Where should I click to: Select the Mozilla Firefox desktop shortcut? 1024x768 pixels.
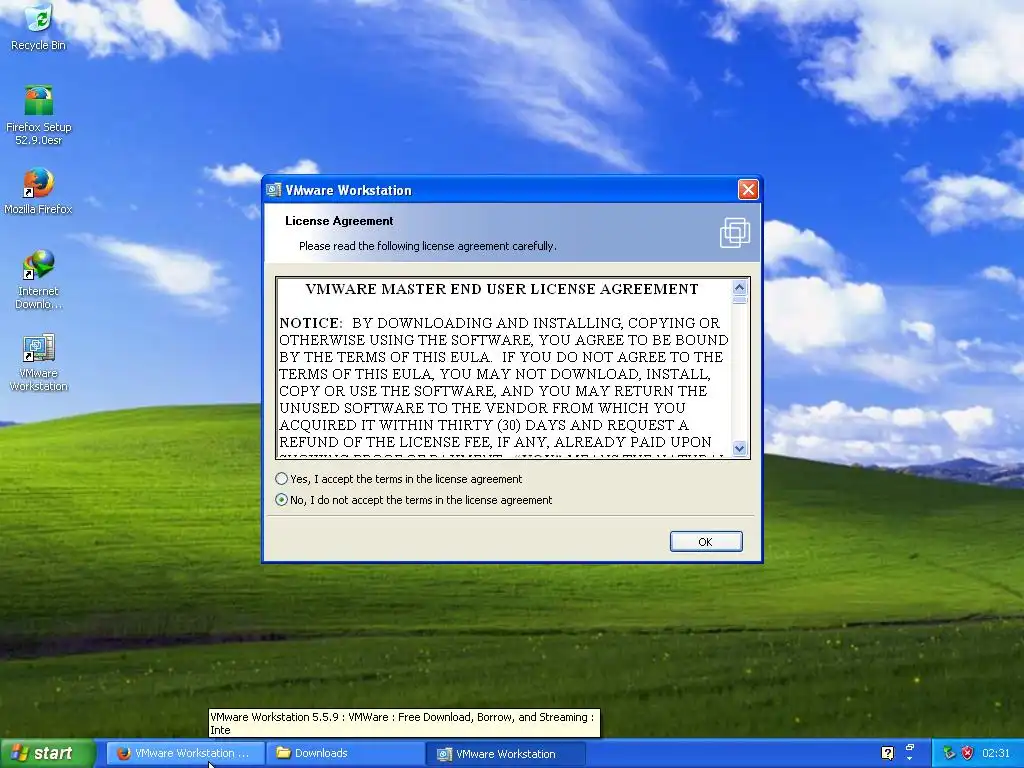pos(39,191)
